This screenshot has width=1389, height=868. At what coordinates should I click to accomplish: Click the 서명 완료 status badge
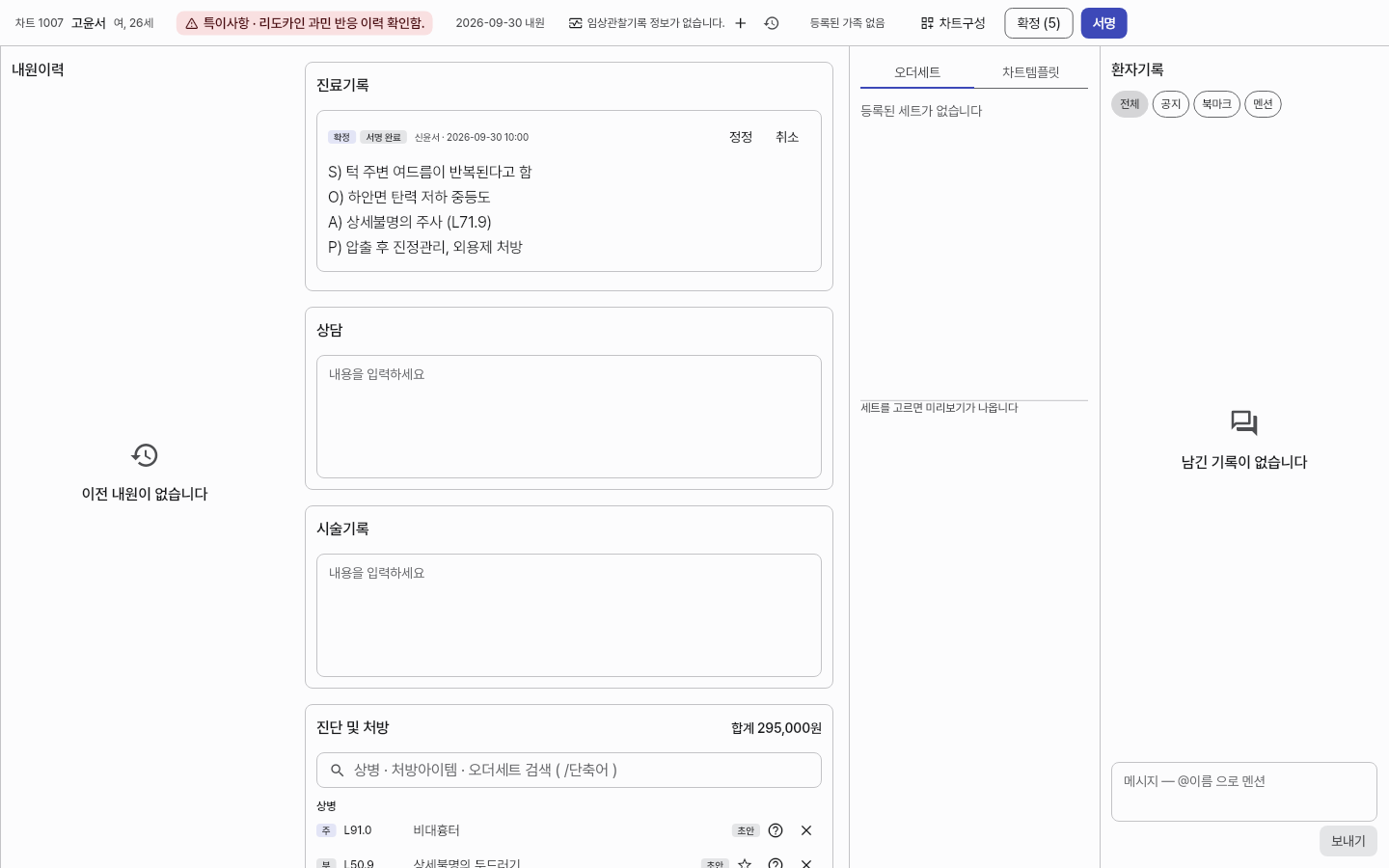coord(384,137)
